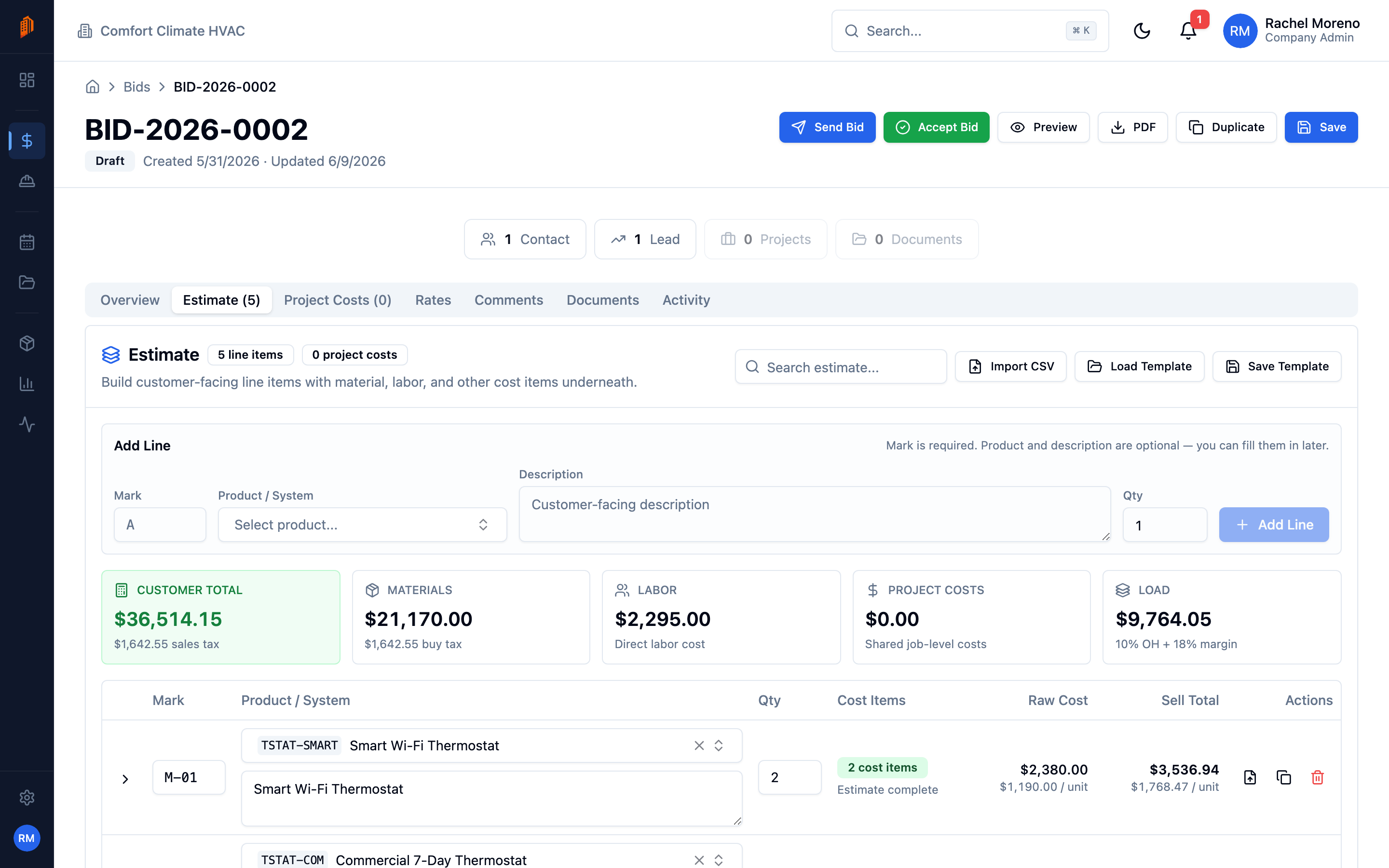
Task: Download the bid PDF
Action: pos(1132,127)
